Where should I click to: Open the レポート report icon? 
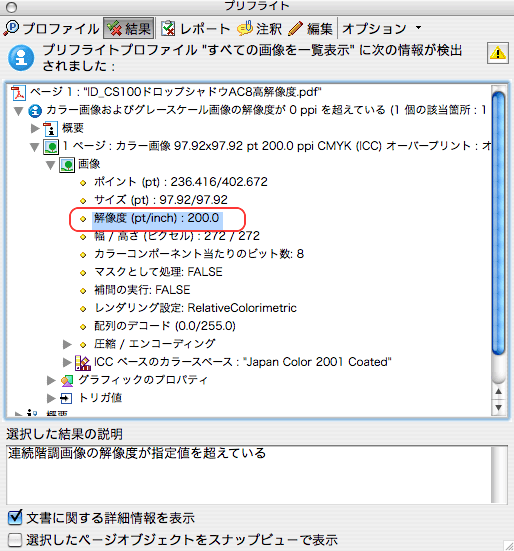[168, 28]
